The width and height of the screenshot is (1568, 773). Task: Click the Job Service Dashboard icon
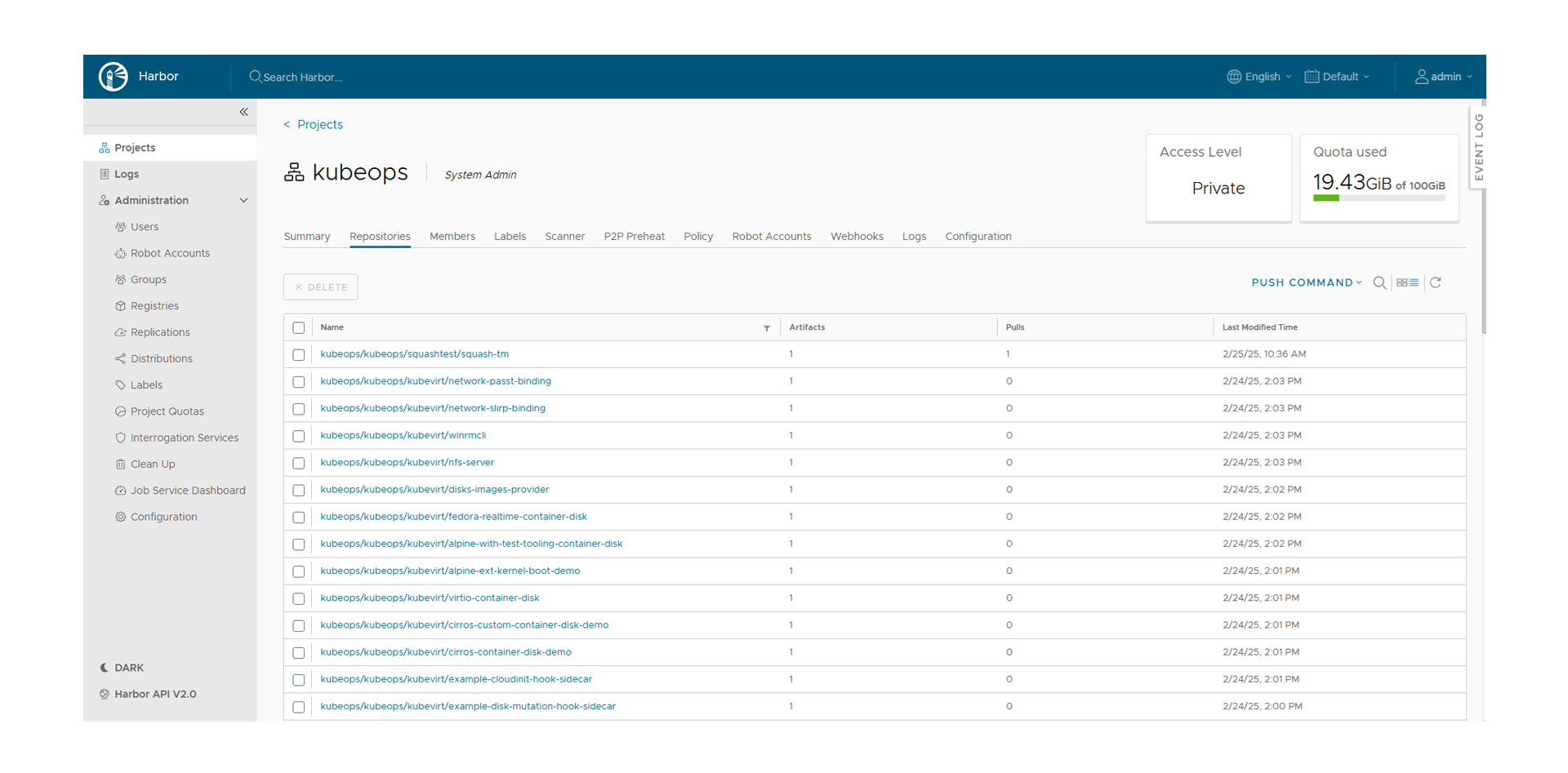tap(121, 491)
